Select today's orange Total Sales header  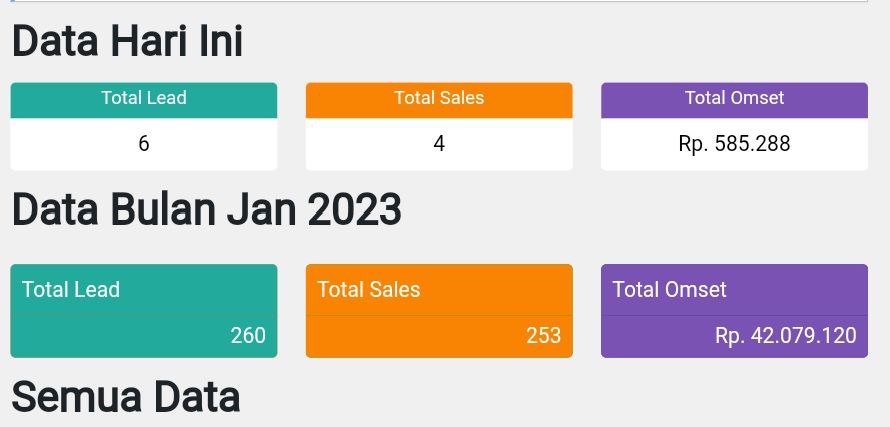pyautogui.click(x=438, y=98)
